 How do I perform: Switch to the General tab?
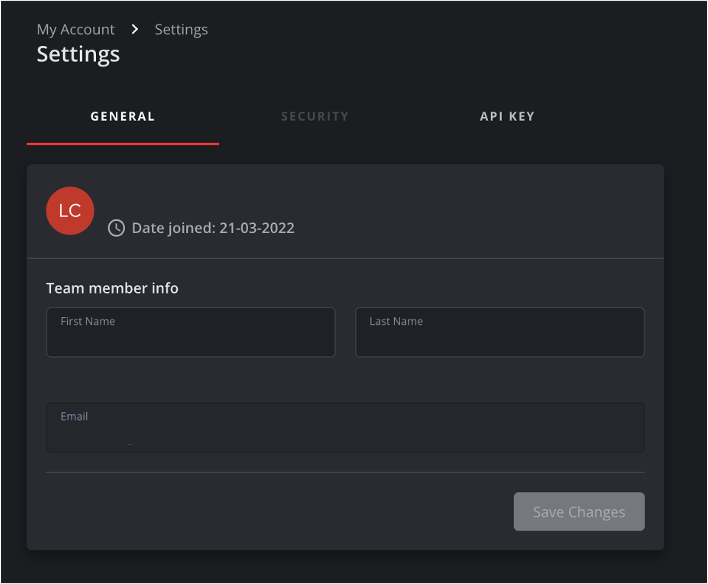(x=123, y=116)
